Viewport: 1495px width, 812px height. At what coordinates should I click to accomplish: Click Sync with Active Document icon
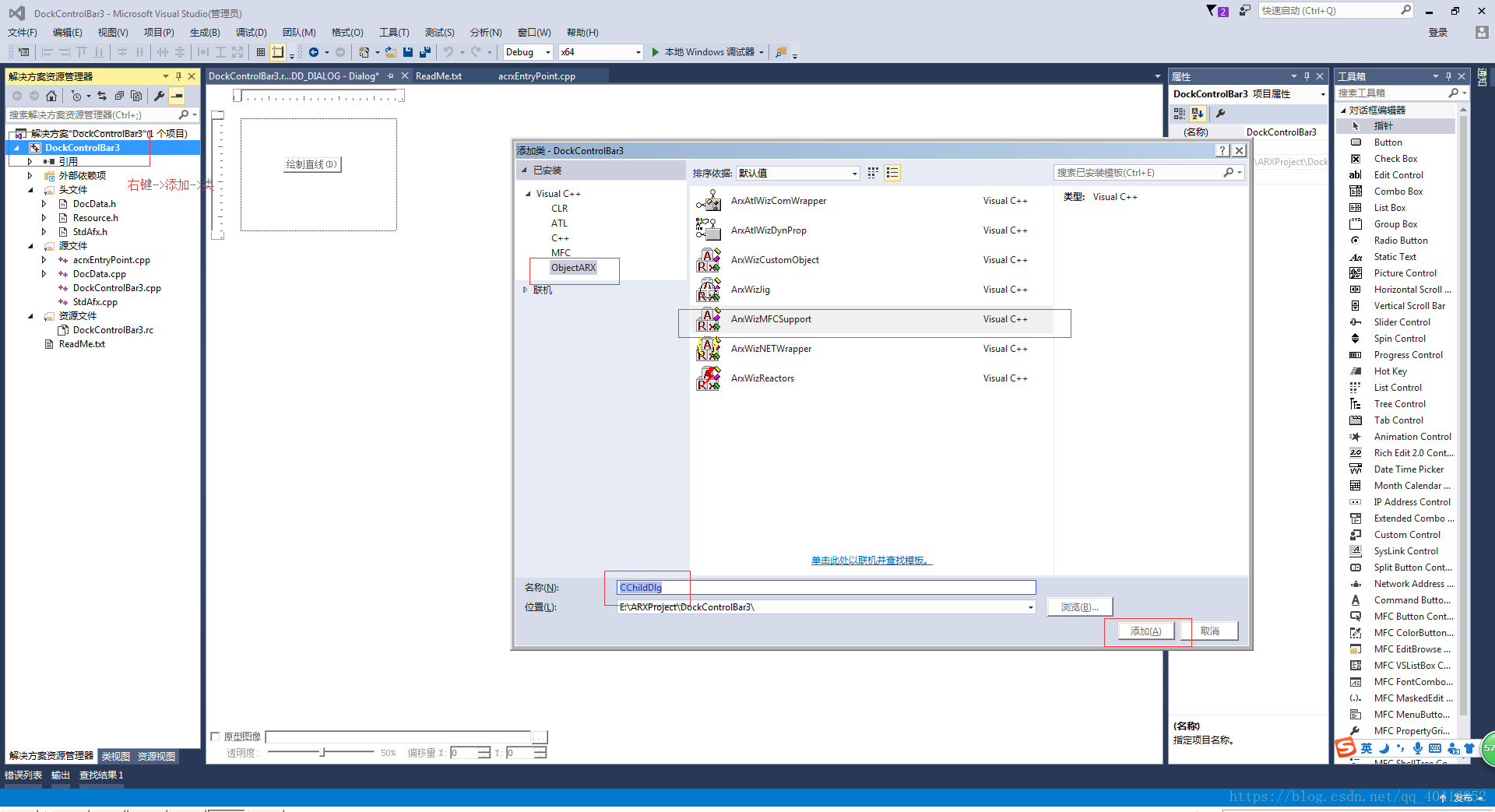[x=101, y=96]
